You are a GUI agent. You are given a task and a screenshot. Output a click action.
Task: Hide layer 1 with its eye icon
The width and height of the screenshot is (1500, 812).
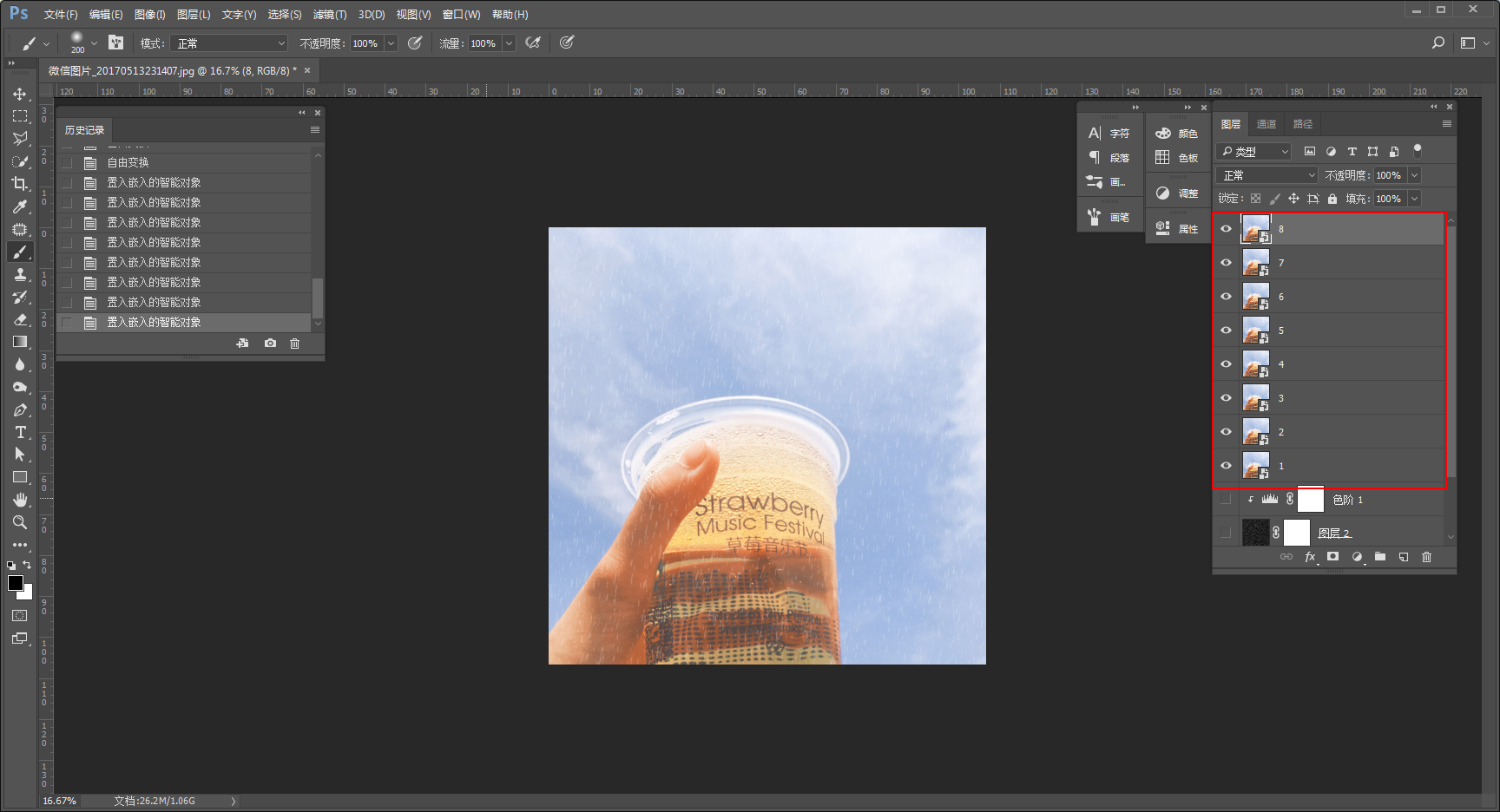pos(1226,466)
